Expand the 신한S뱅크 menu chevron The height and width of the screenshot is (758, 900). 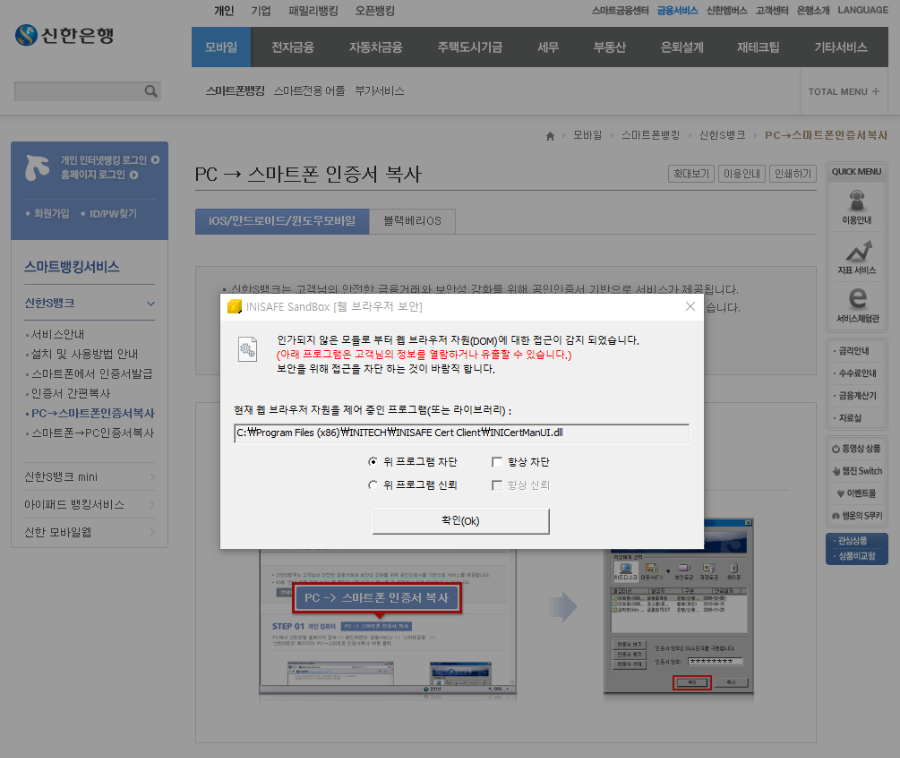point(151,303)
